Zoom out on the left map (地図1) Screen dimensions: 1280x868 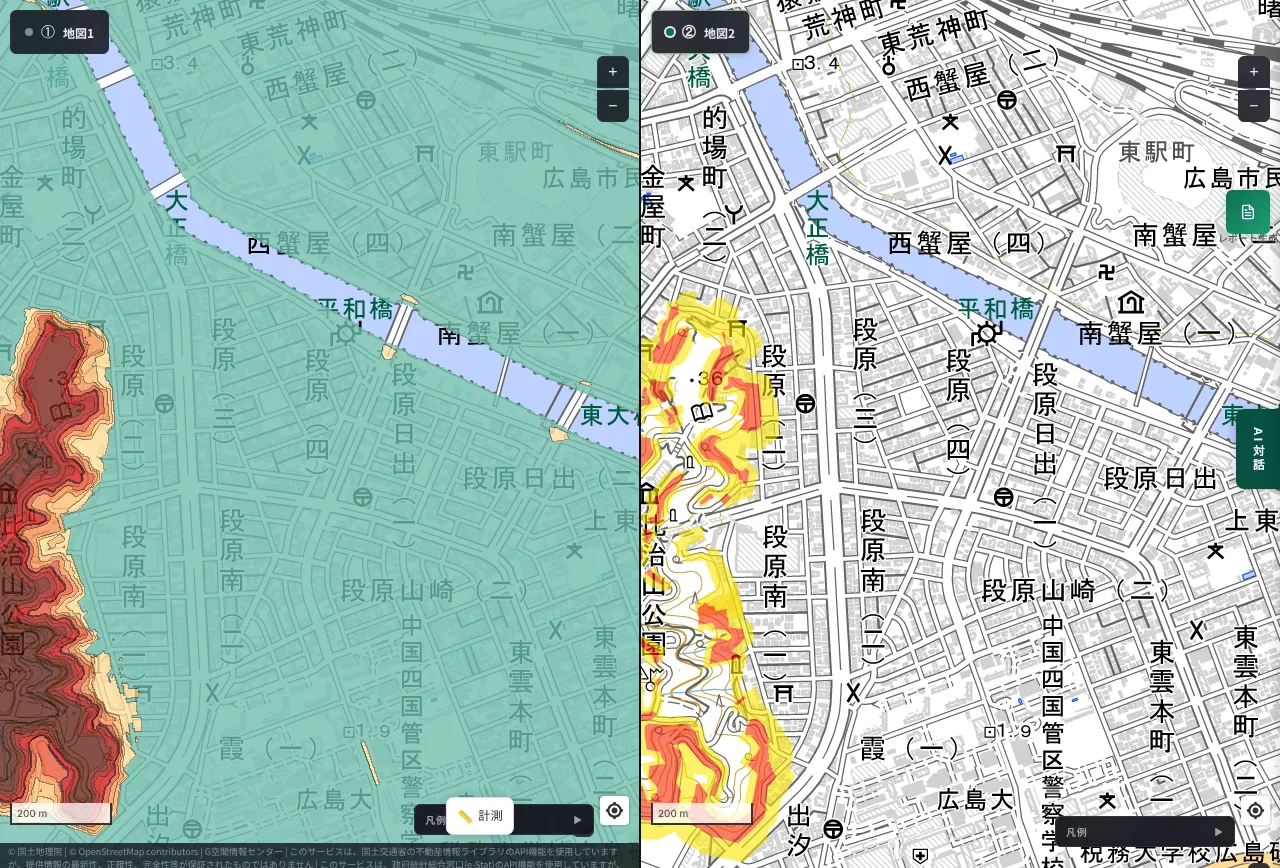click(613, 105)
